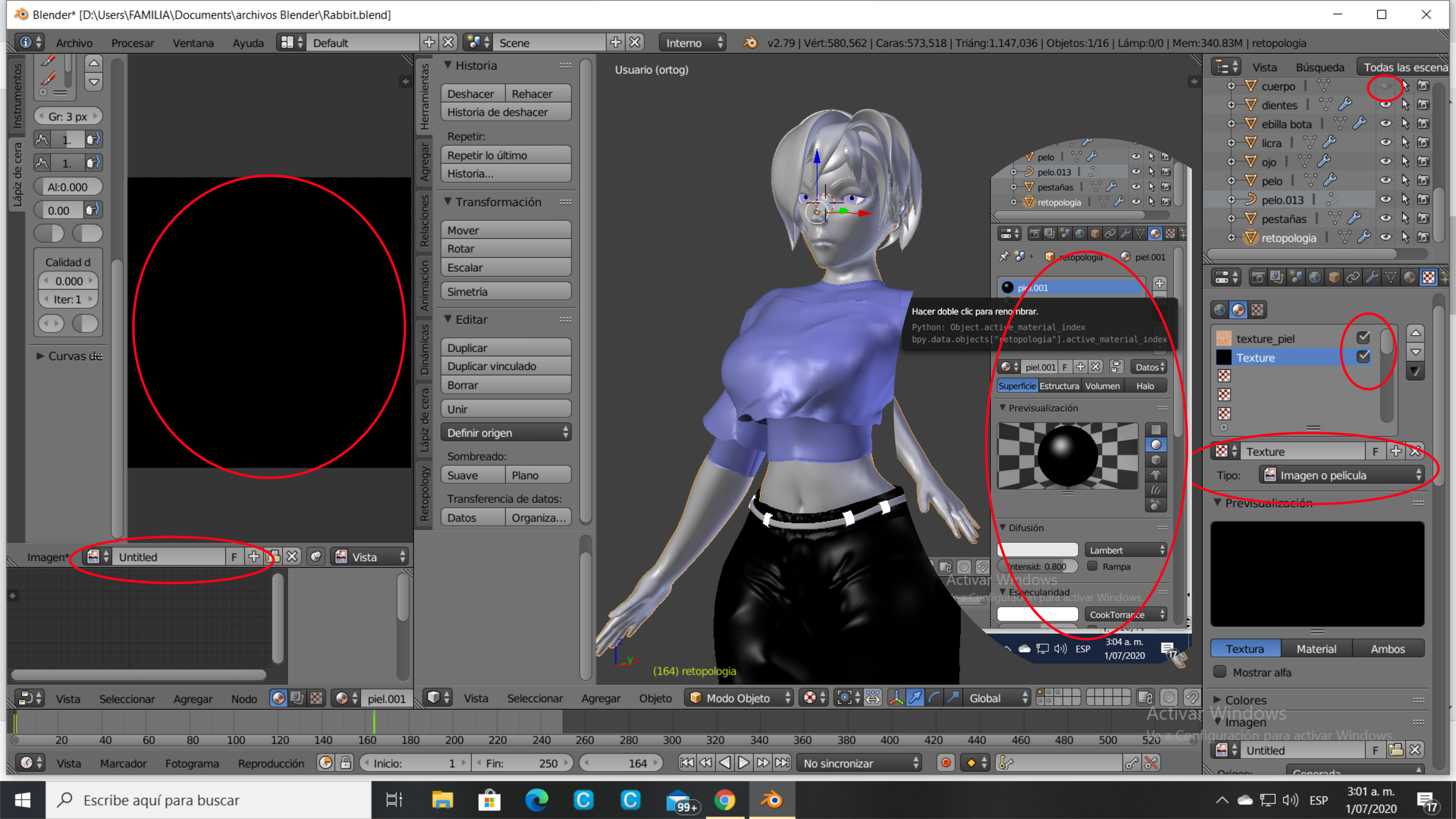Viewport: 1456px width, 819px height.
Task: Click the Modifiers wrench properties tab
Action: 1372,277
